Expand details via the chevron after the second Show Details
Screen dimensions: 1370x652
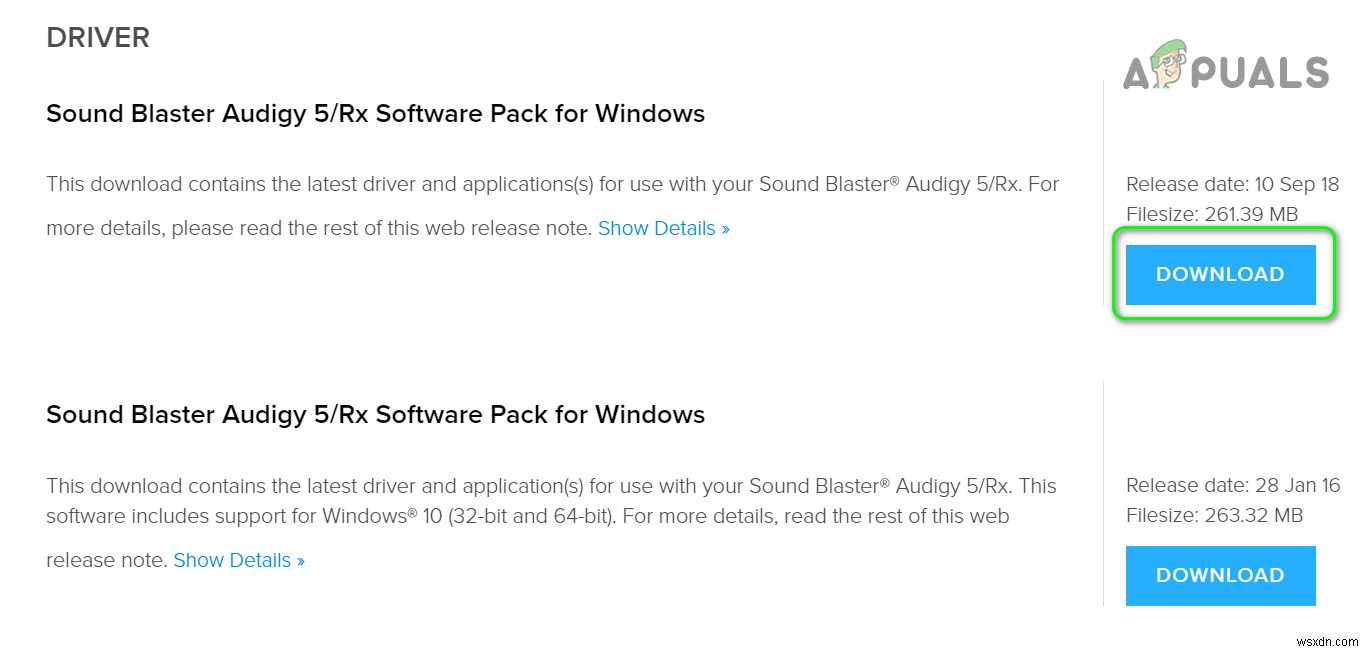pos(298,560)
